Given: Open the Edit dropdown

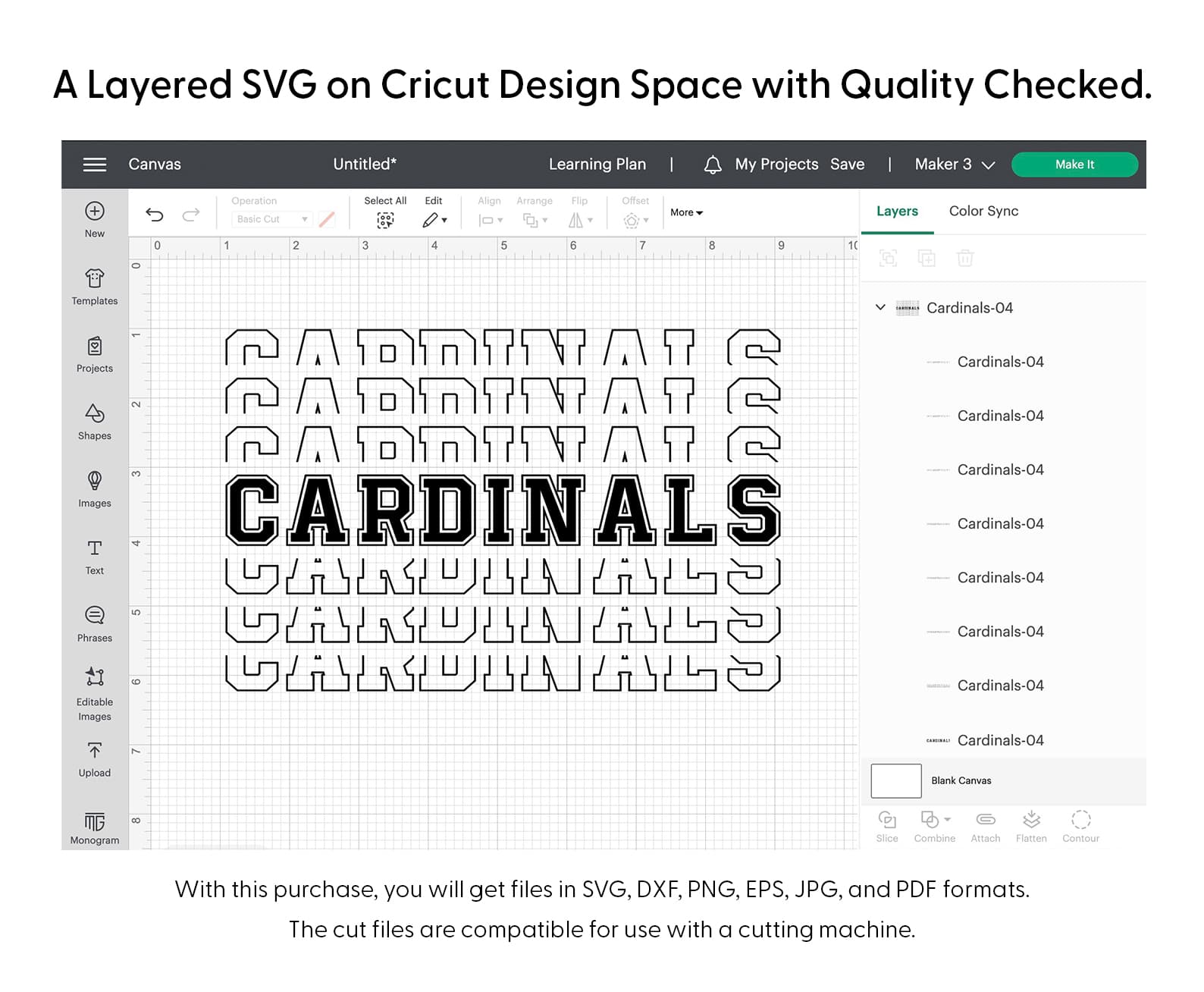Looking at the screenshot, I should (x=434, y=220).
